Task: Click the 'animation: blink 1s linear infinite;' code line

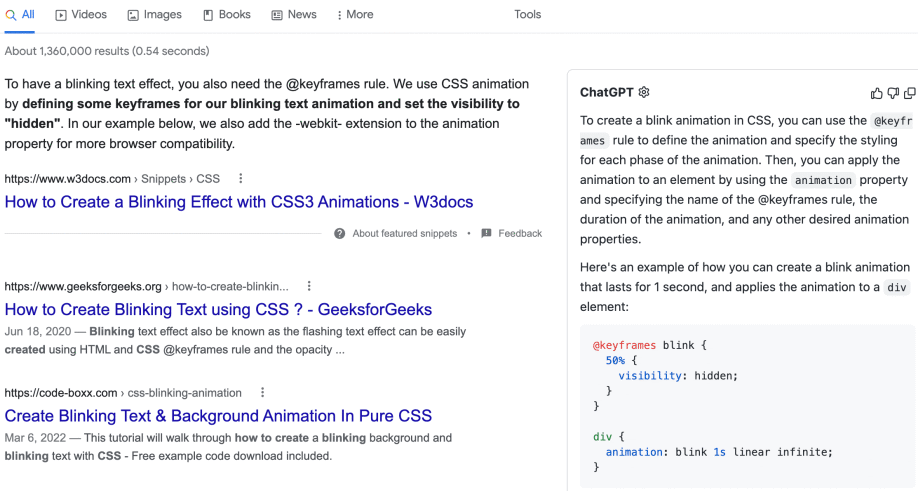Action: [x=719, y=452]
